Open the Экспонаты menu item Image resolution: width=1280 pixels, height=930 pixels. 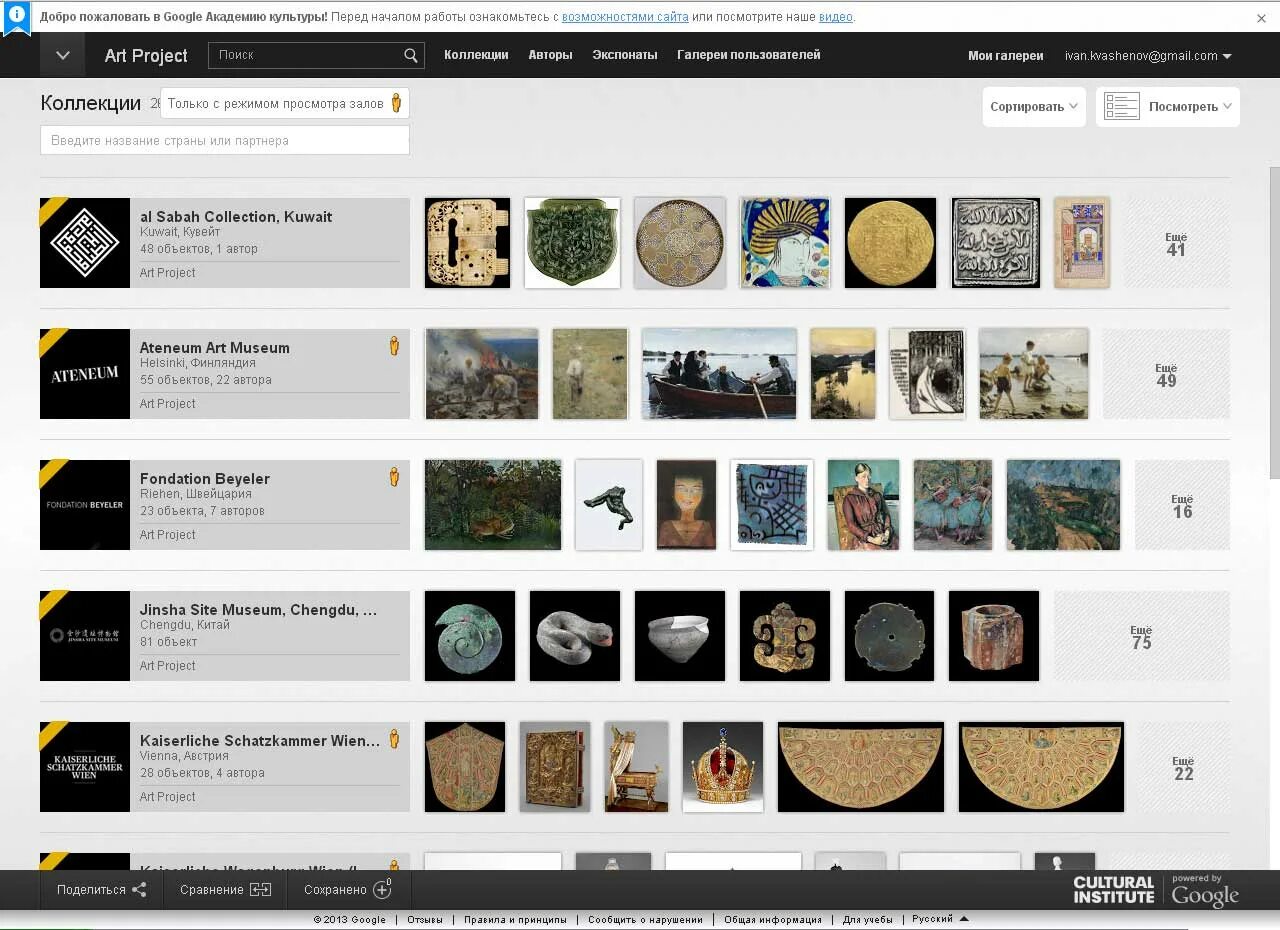625,55
